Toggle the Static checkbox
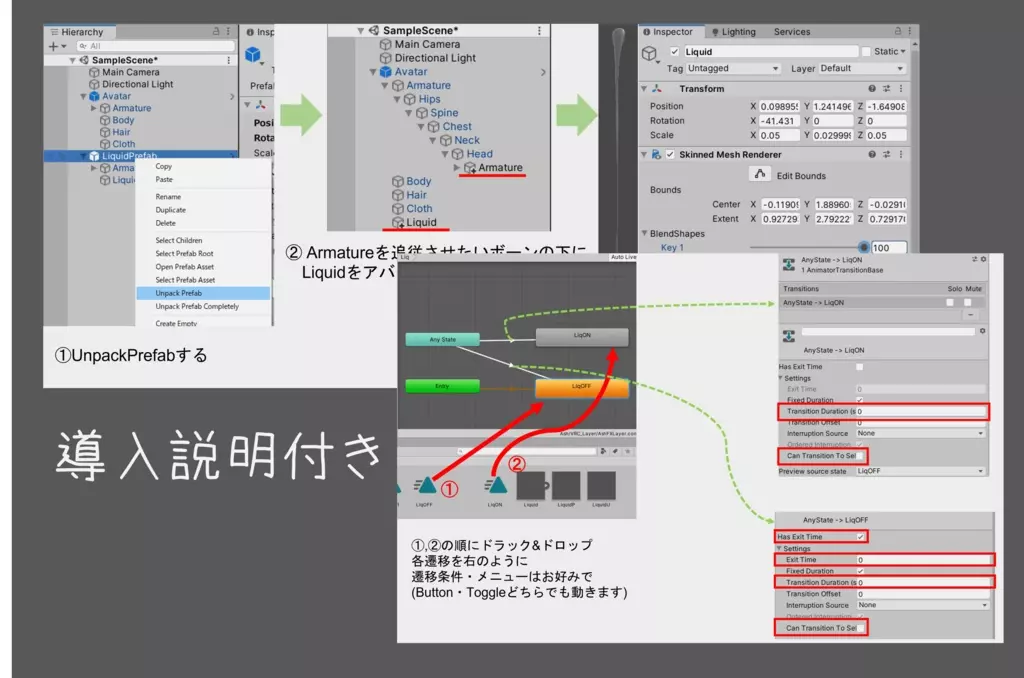 tap(866, 52)
